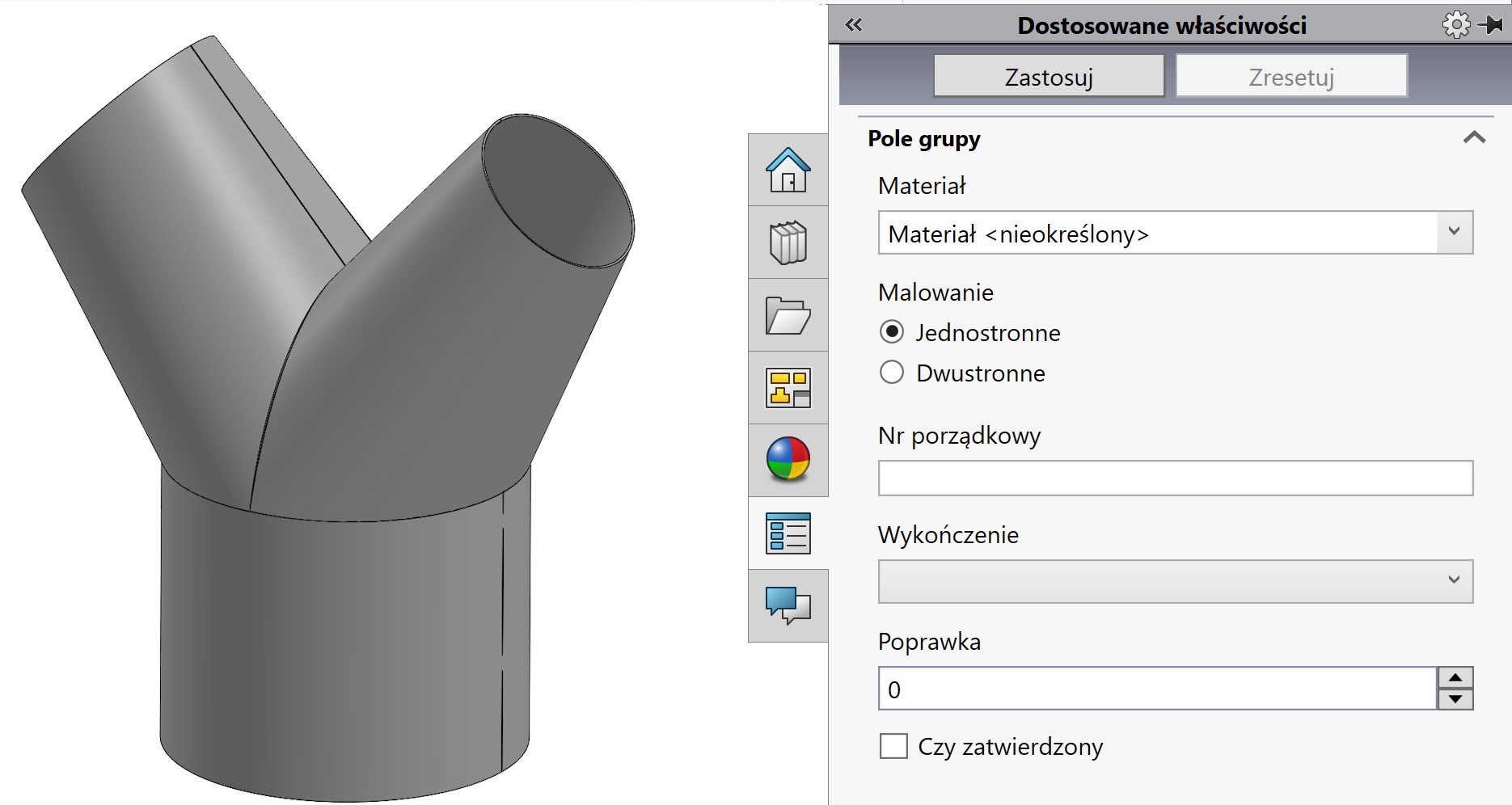
Task: Collapse the panel with the double-chevron arrow
Action: 852,25
